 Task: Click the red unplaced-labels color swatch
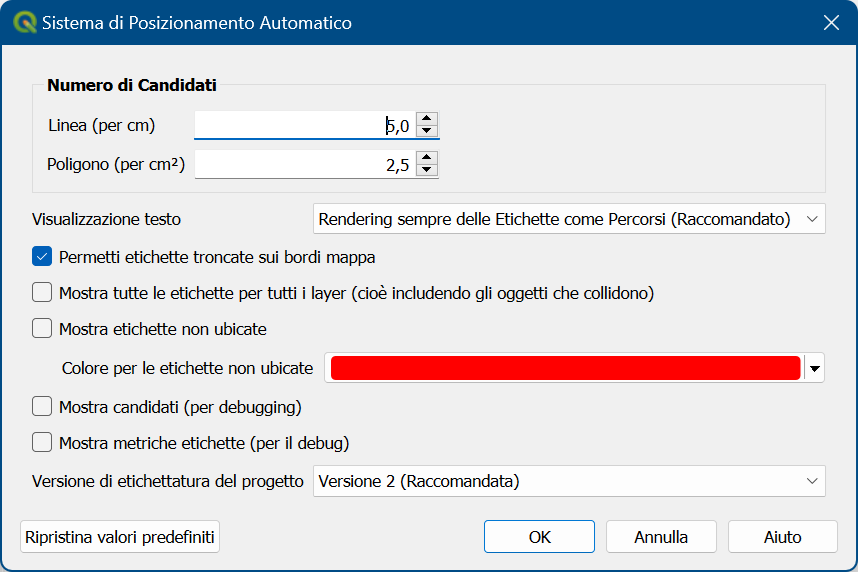(x=565, y=368)
